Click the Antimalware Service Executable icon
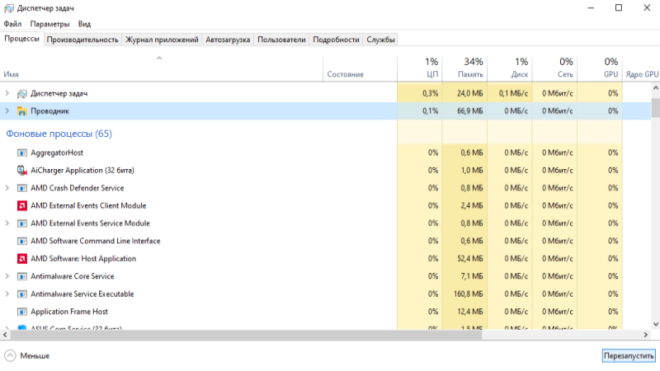The width and height of the screenshot is (660, 371). tap(22, 294)
